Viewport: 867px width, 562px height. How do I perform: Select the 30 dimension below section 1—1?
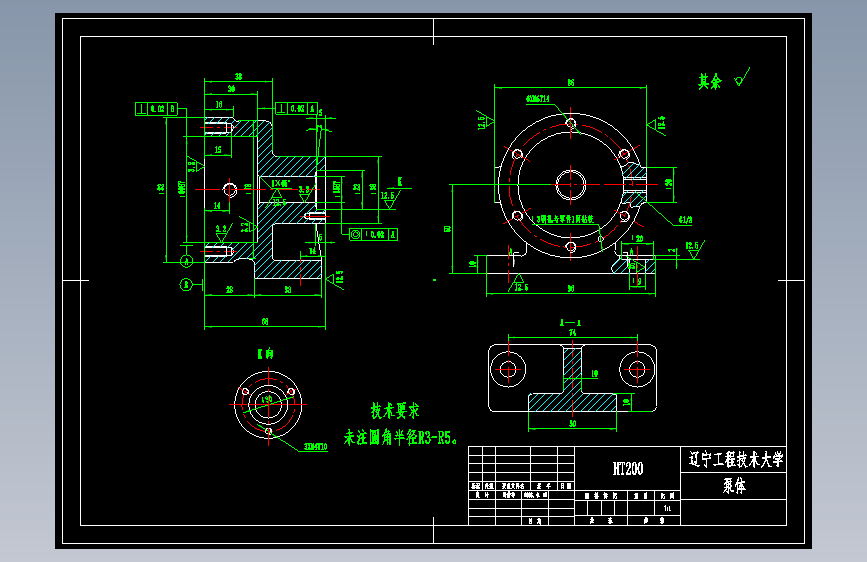pos(572,424)
